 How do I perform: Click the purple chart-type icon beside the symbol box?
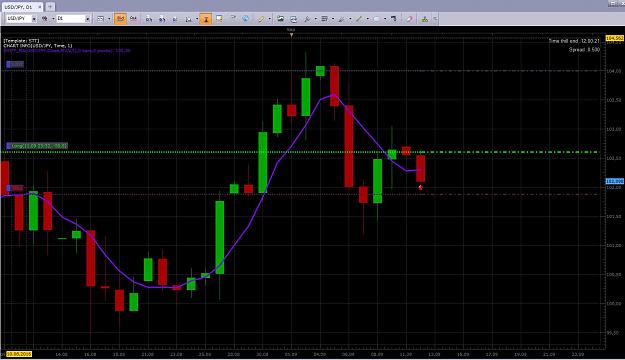(x=45, y=19)
